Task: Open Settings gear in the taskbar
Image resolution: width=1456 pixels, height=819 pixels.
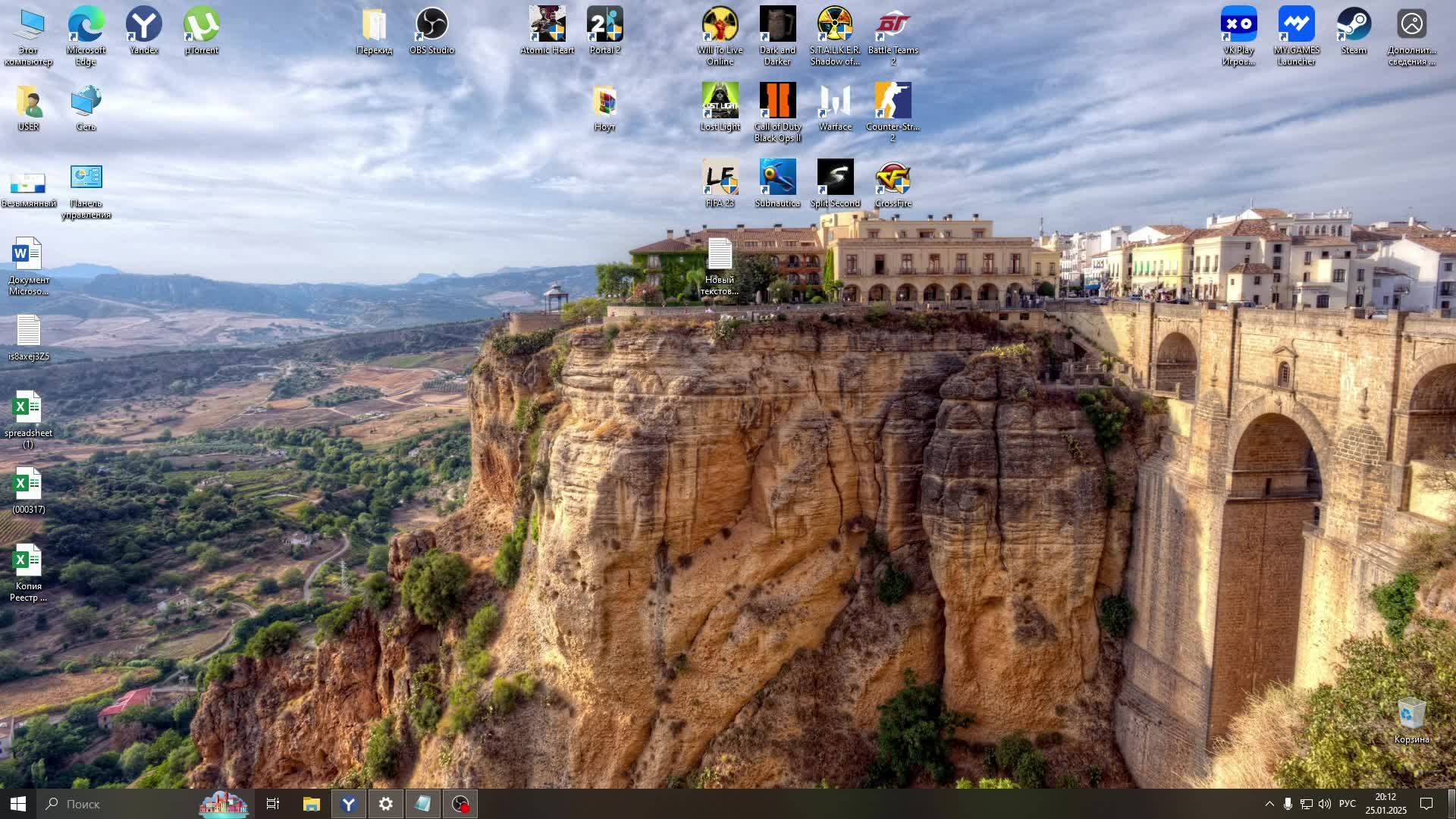Action: tap(386, 804)
